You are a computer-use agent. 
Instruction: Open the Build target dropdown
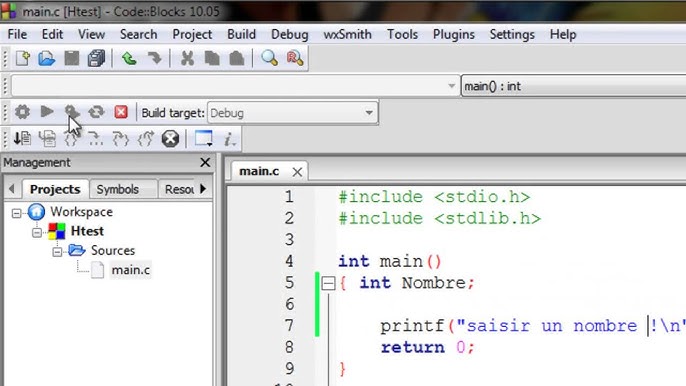pyautogui.click(x=292, y=113)
